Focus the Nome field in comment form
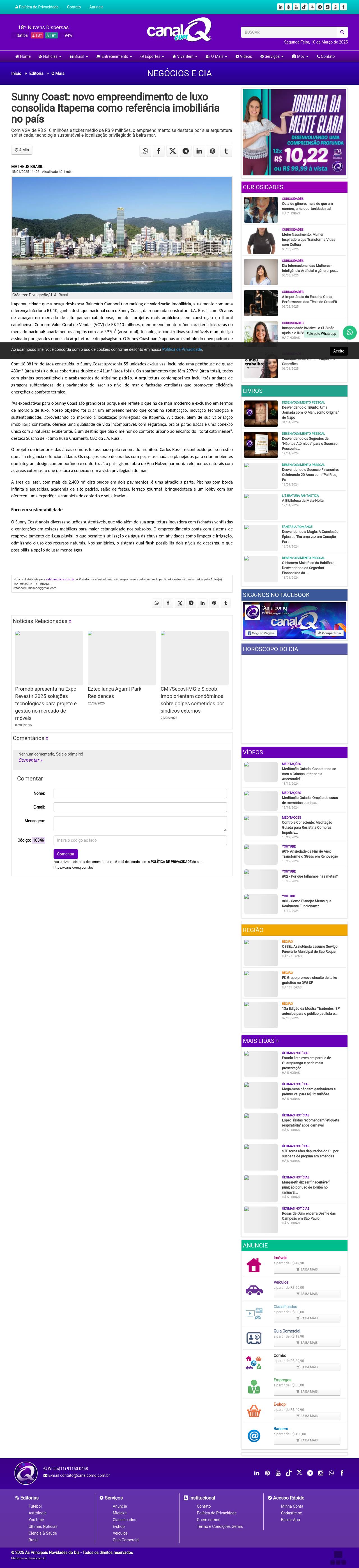The height and width of the screenshot is (1568, 359). point(140,793)
